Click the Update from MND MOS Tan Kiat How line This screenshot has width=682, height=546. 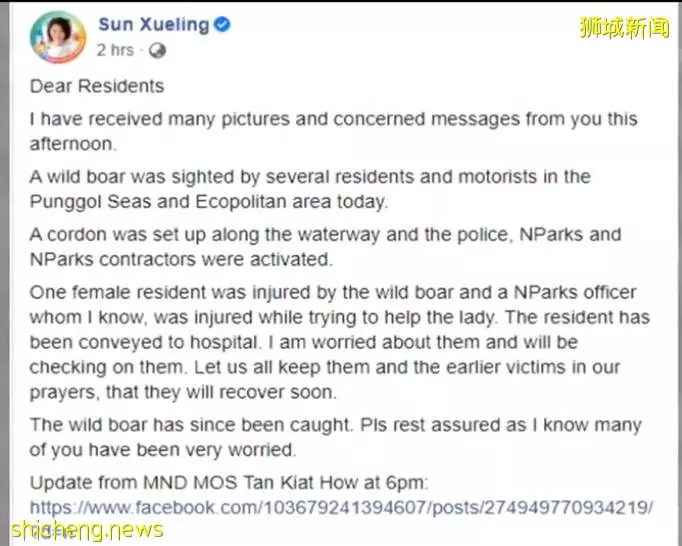(x=229, y=482)
